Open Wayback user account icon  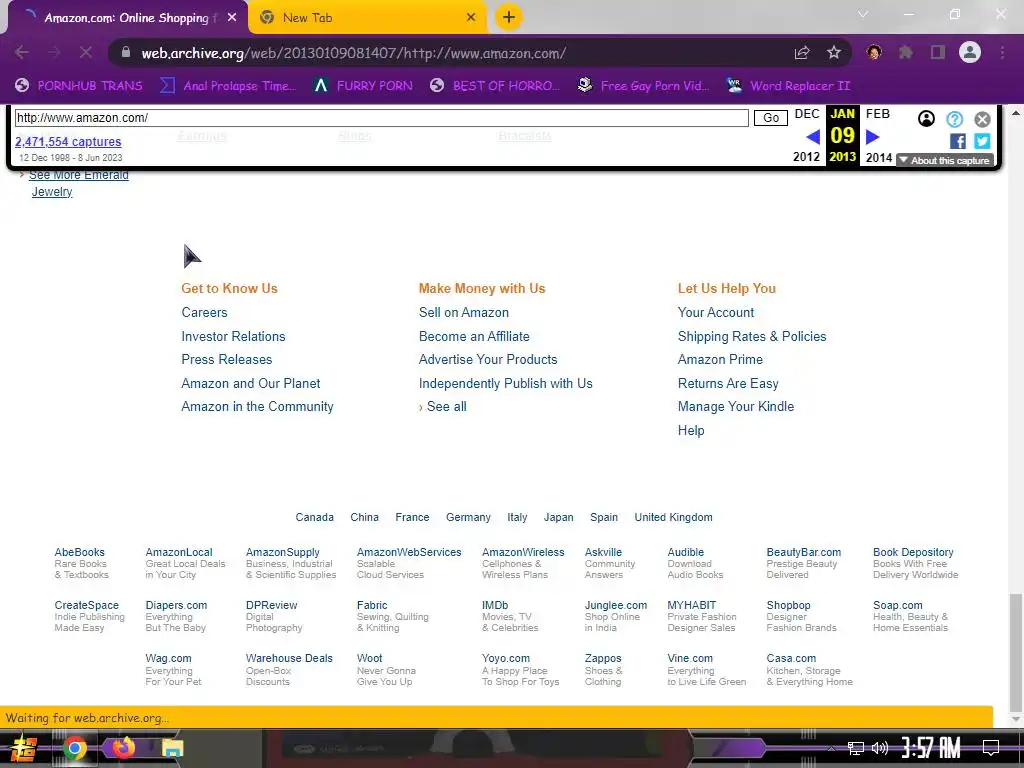pyautogui.click(x=926, y=119)
